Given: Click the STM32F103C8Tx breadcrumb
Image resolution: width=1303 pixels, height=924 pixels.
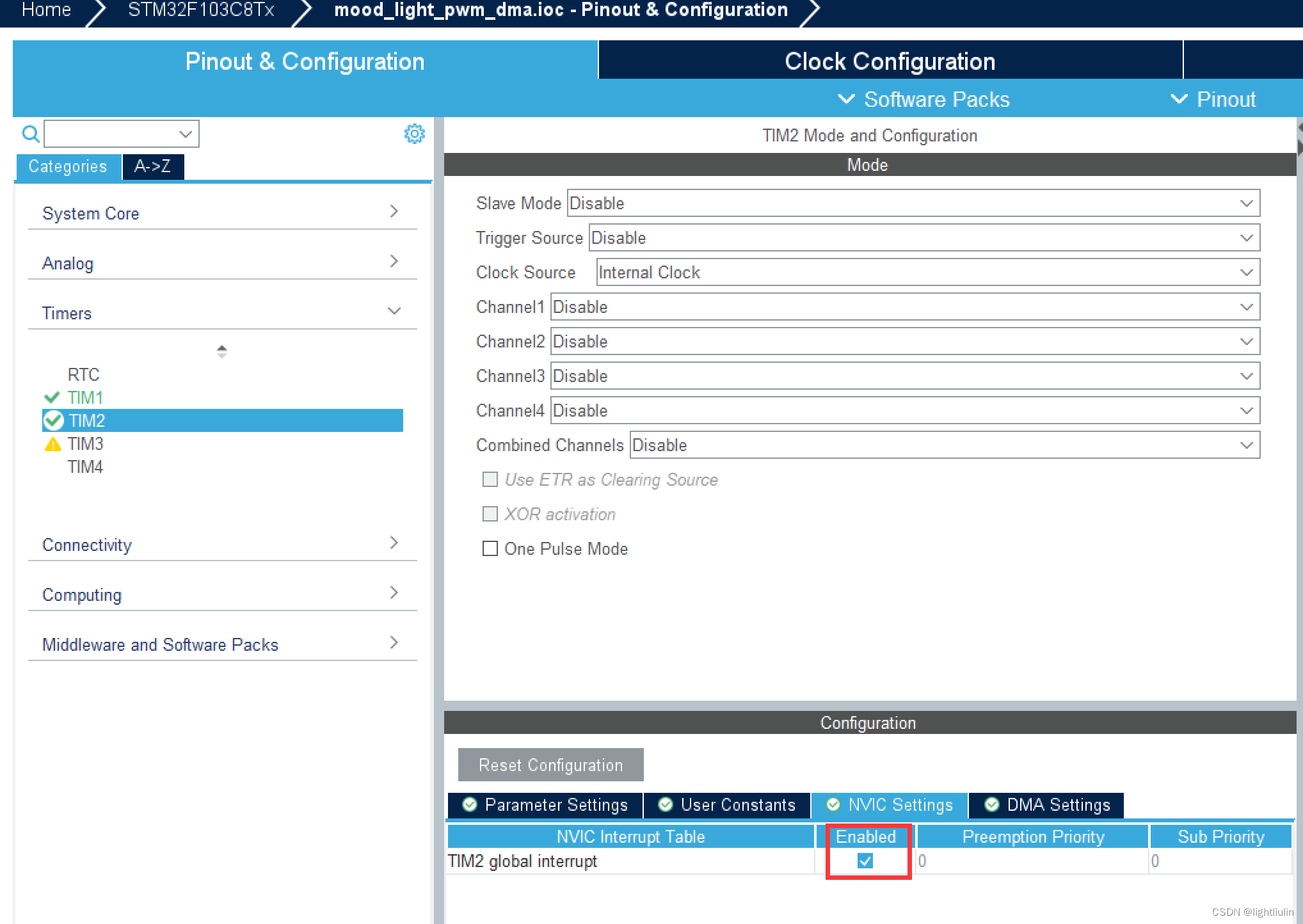Looking at the screenshot, I should pyautogui.click(x=201, y=10).
